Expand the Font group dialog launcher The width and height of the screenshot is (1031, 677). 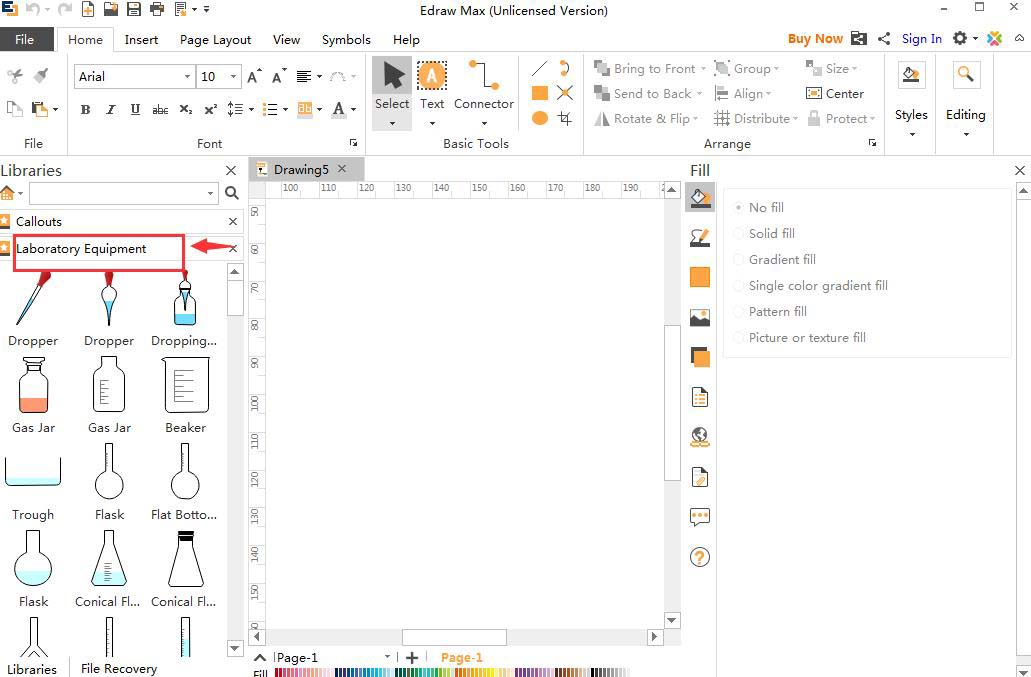353,143
